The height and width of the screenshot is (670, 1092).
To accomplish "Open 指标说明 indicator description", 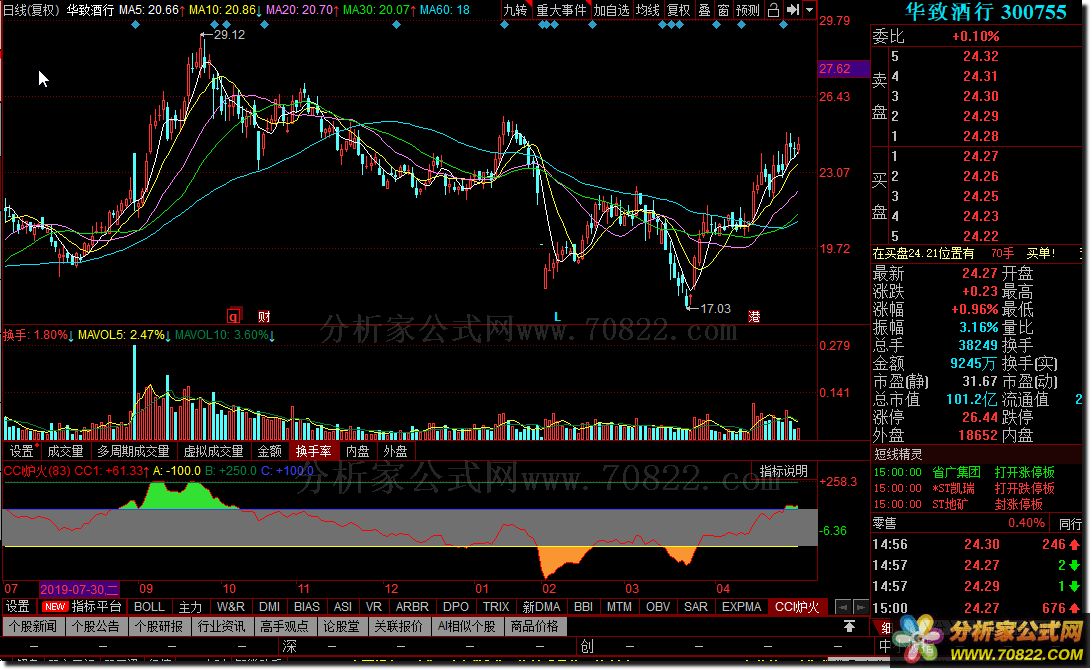I will click(783, 472).
